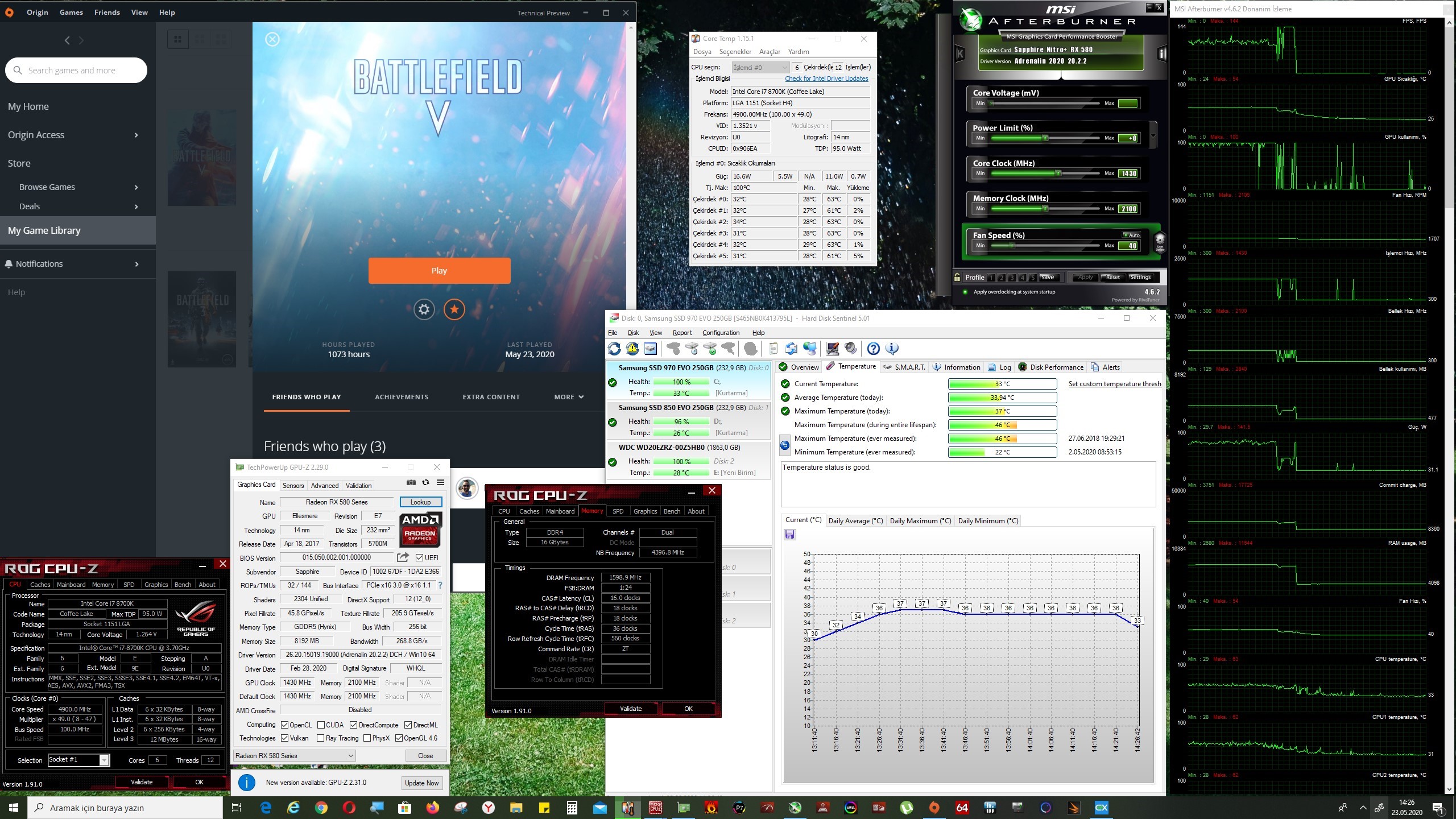Click the report document icon in Sentinel toolbar
Viewport: 1456px width, 819px height.
[773, 349]
